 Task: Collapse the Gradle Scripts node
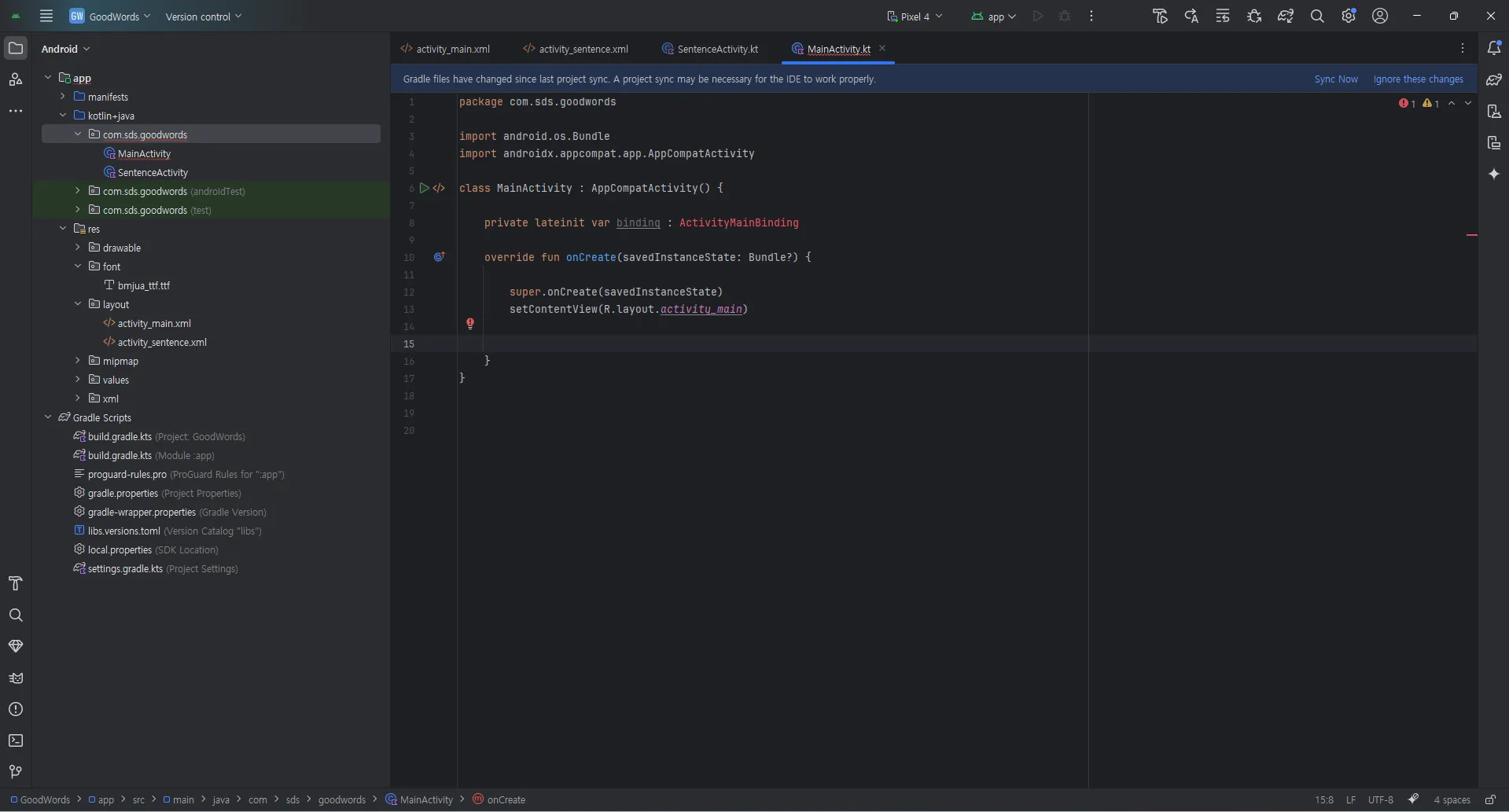48,417
